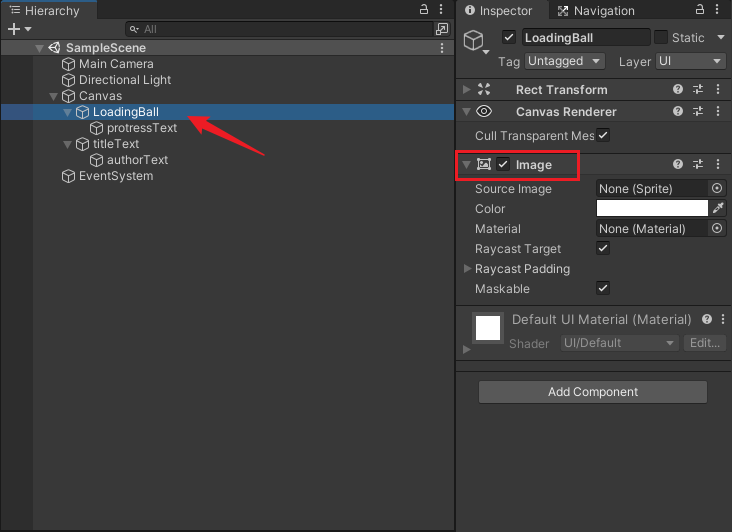Screen dimensions: 732x532
Task: Lock the Hierarchy panel
Action: tap(424, 9)
